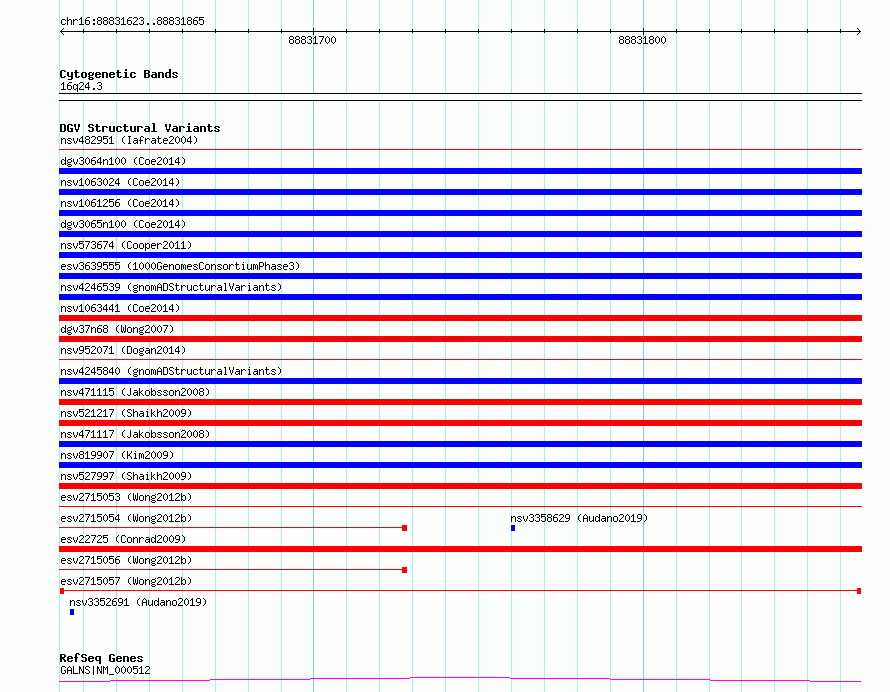Click small blue marker below nsv3352691 label
Image resolution: width=890 pixels, height=692 pixels.
(72, 612)
